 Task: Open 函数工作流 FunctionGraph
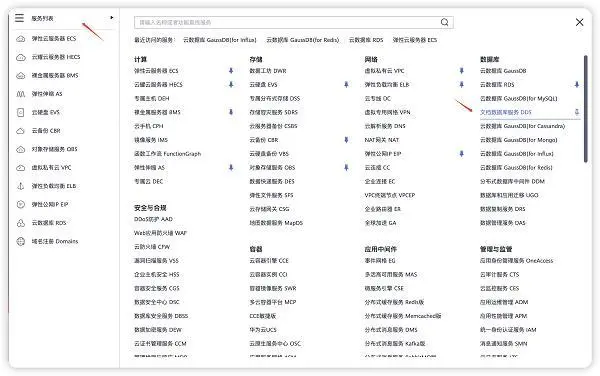click(x=168, y=154)
